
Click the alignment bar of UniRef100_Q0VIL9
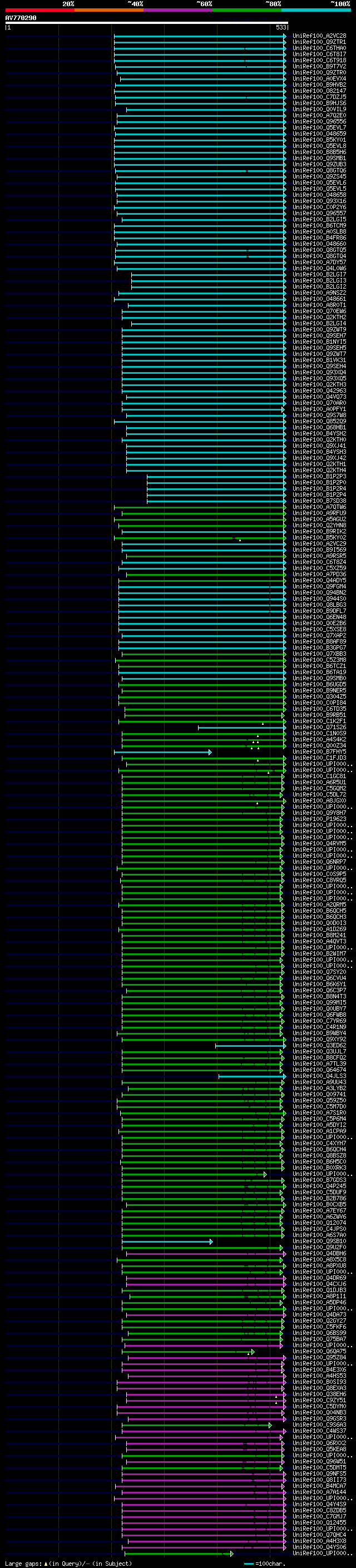[x=206, y=110]
